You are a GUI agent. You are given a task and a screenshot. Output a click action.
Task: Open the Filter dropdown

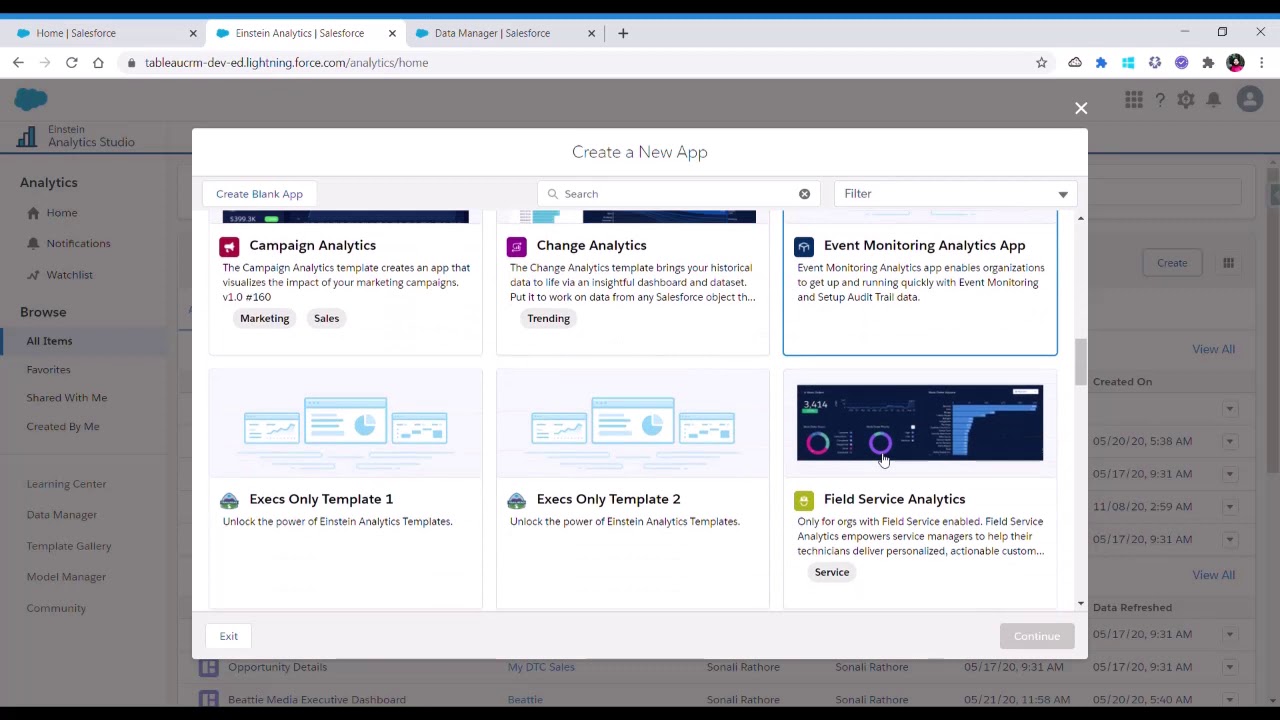[x=955, y=194]
